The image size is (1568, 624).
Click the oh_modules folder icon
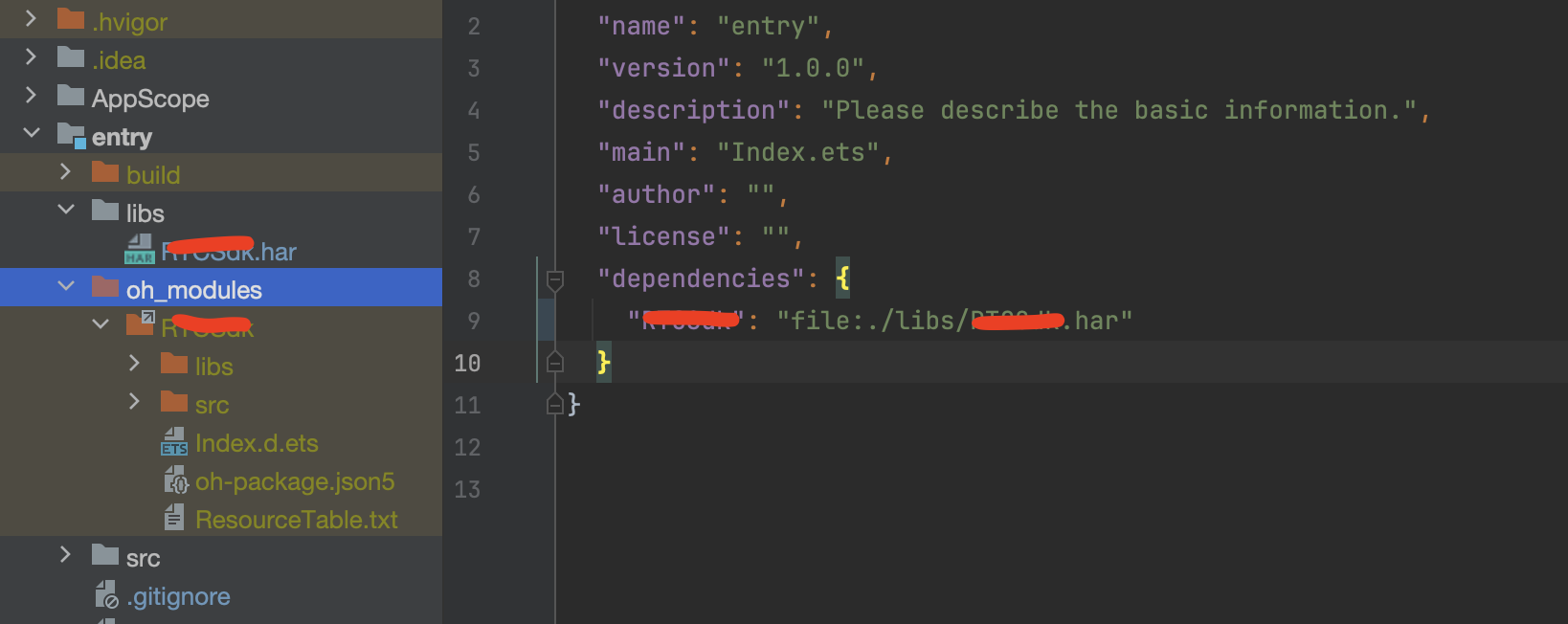(x=105, y=287)
